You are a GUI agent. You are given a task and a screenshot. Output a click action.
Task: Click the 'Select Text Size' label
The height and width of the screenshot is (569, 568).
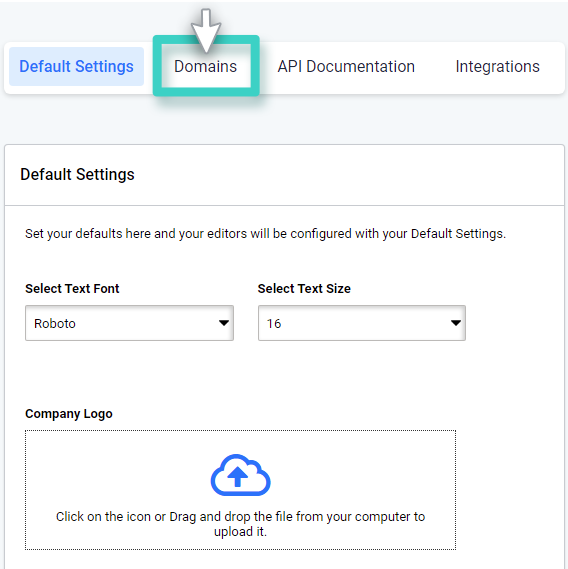click(304, 288)
